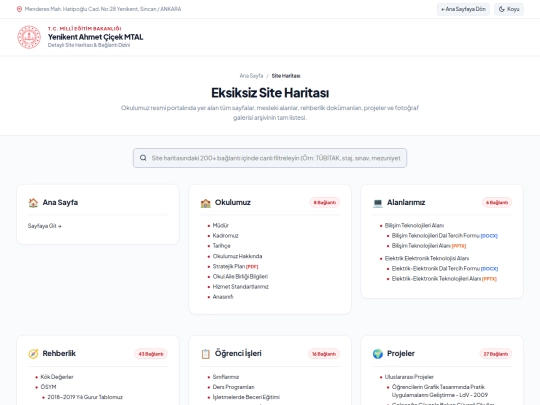Go back with Ana Sayfaya Dön button
The width and height of the screenshot is (540, 405).
tap(463, 9)
